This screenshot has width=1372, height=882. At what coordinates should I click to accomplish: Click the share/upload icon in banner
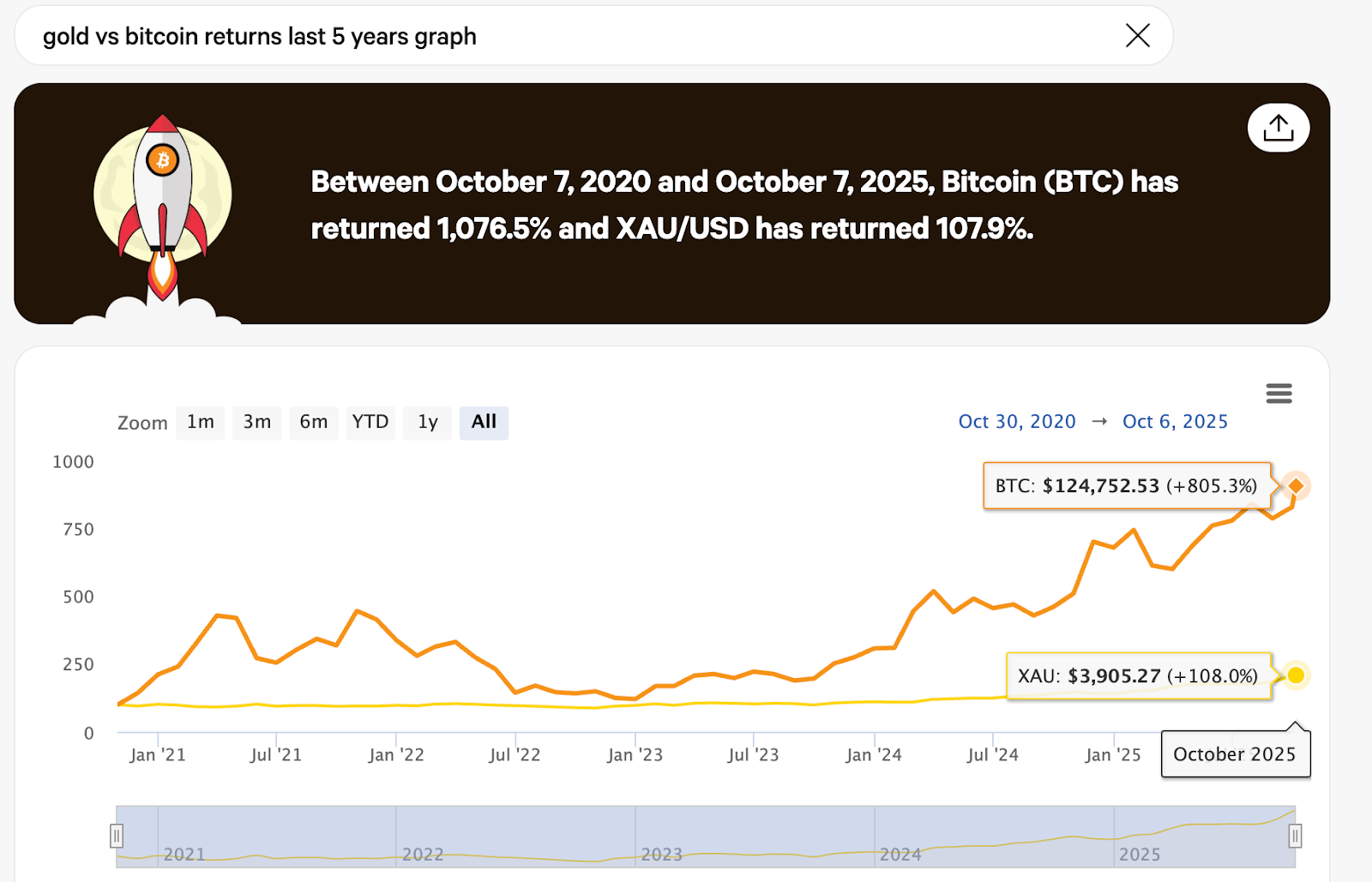[x=1278, y=128]
